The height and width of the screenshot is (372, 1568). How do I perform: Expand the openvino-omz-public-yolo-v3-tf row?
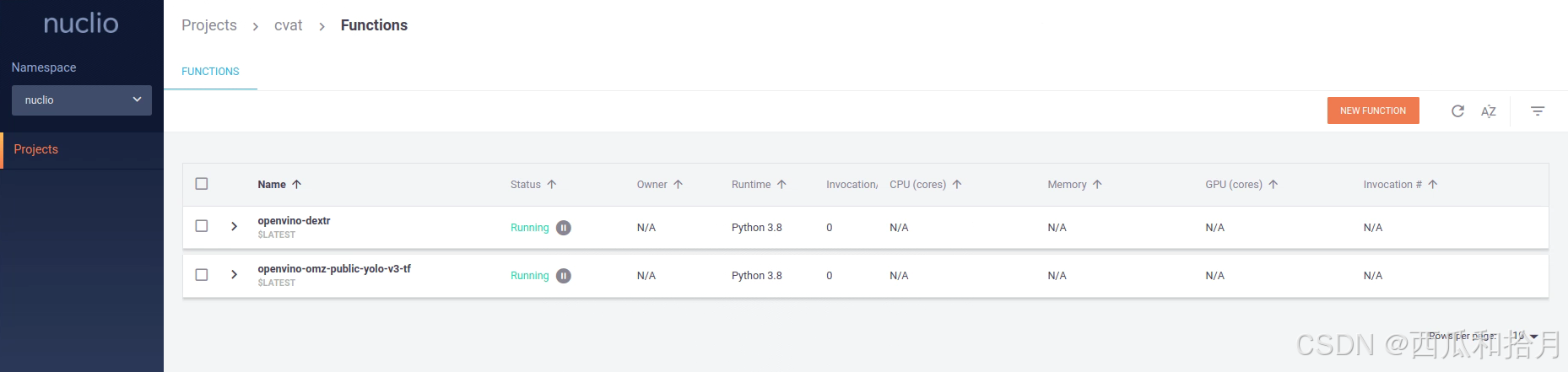234,275
